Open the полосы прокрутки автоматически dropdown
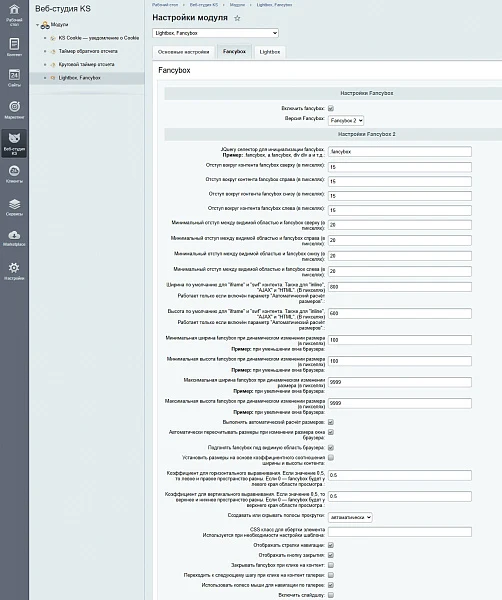 (350, 517)
